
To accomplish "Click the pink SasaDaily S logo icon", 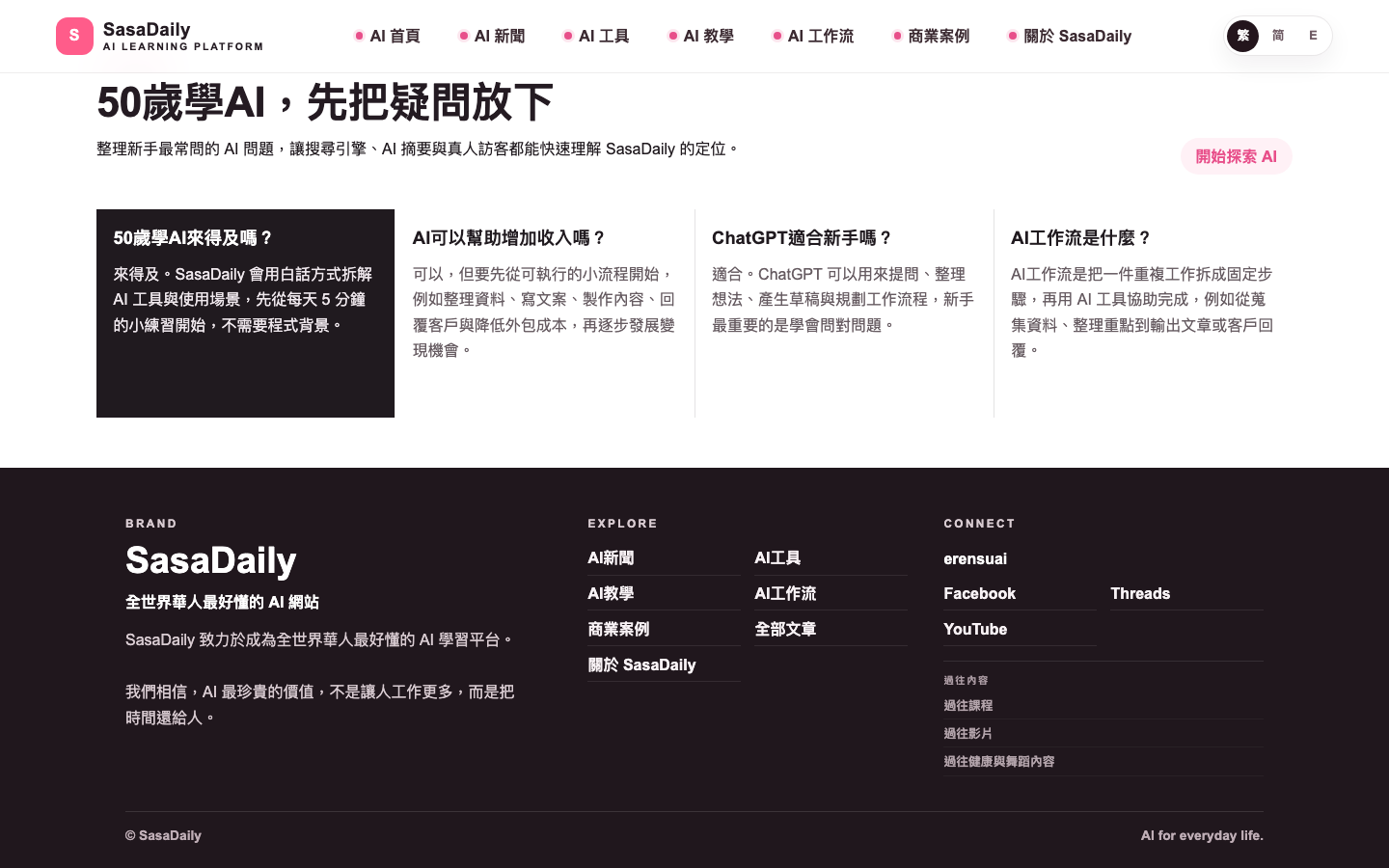I will (x=74, y=36).
